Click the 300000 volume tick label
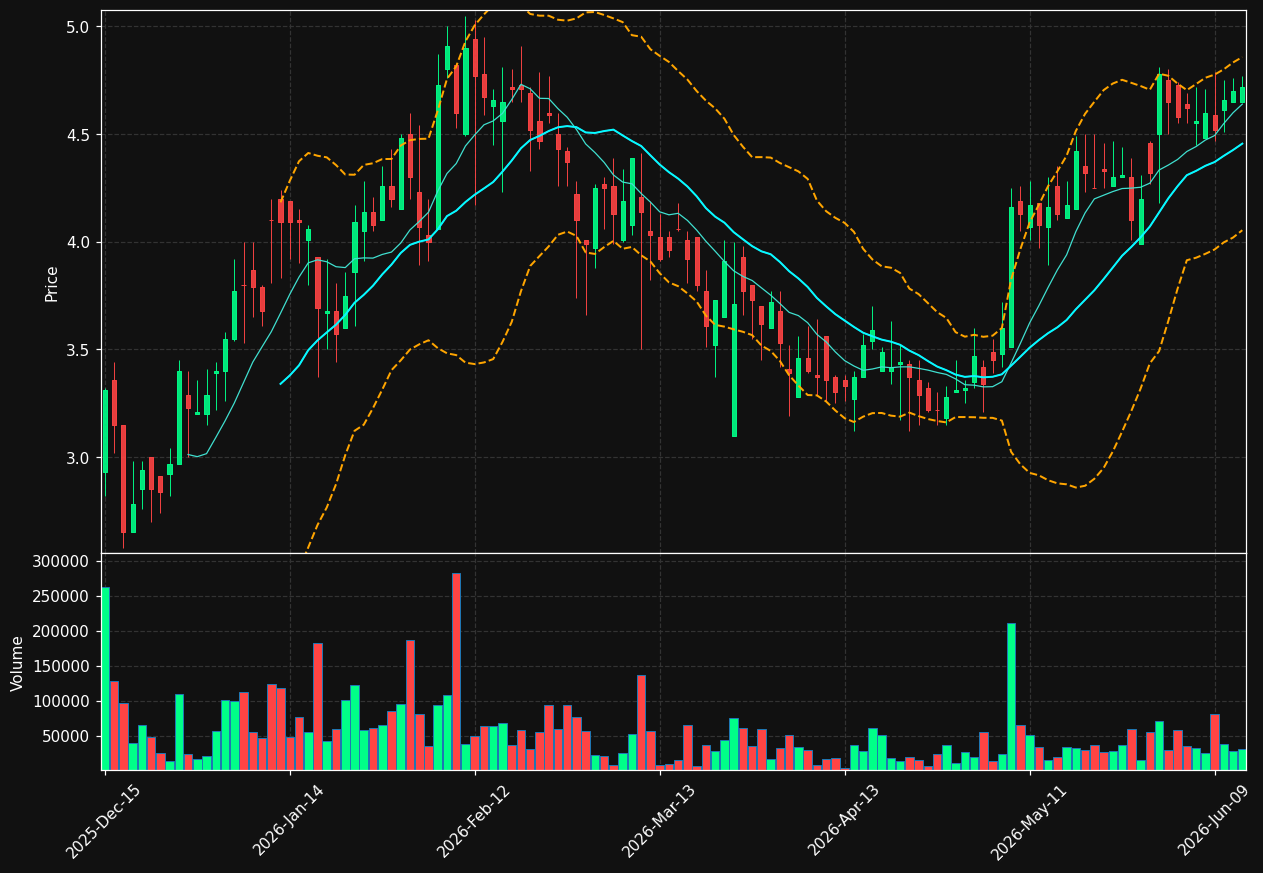The width and height of the screenshot is (1263, 873). [x=62, y=562]
